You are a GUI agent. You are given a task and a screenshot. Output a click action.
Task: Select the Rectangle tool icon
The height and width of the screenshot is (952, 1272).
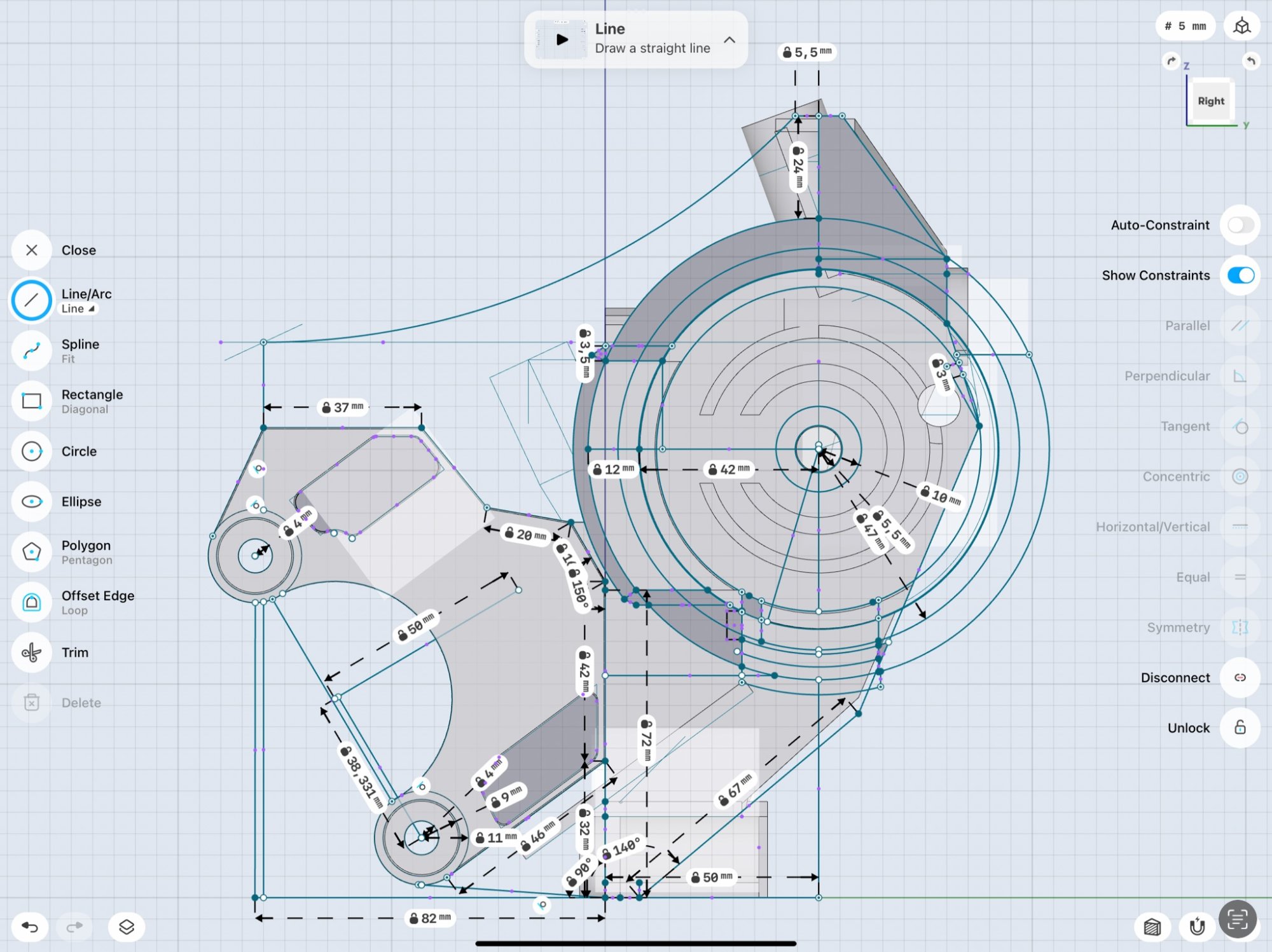(x=31, y=401)
